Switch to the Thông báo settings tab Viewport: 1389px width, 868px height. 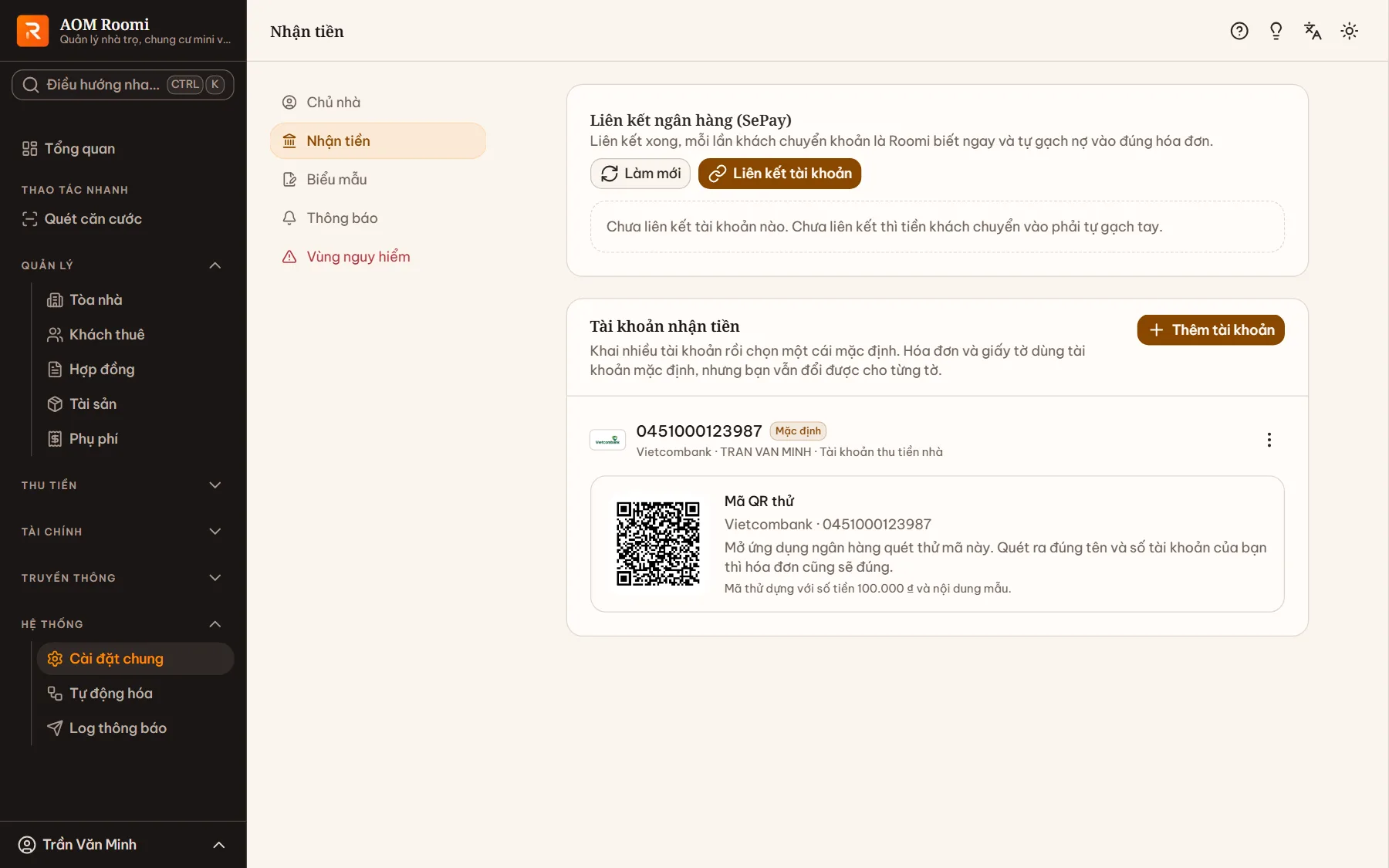[x=378, y=218]
